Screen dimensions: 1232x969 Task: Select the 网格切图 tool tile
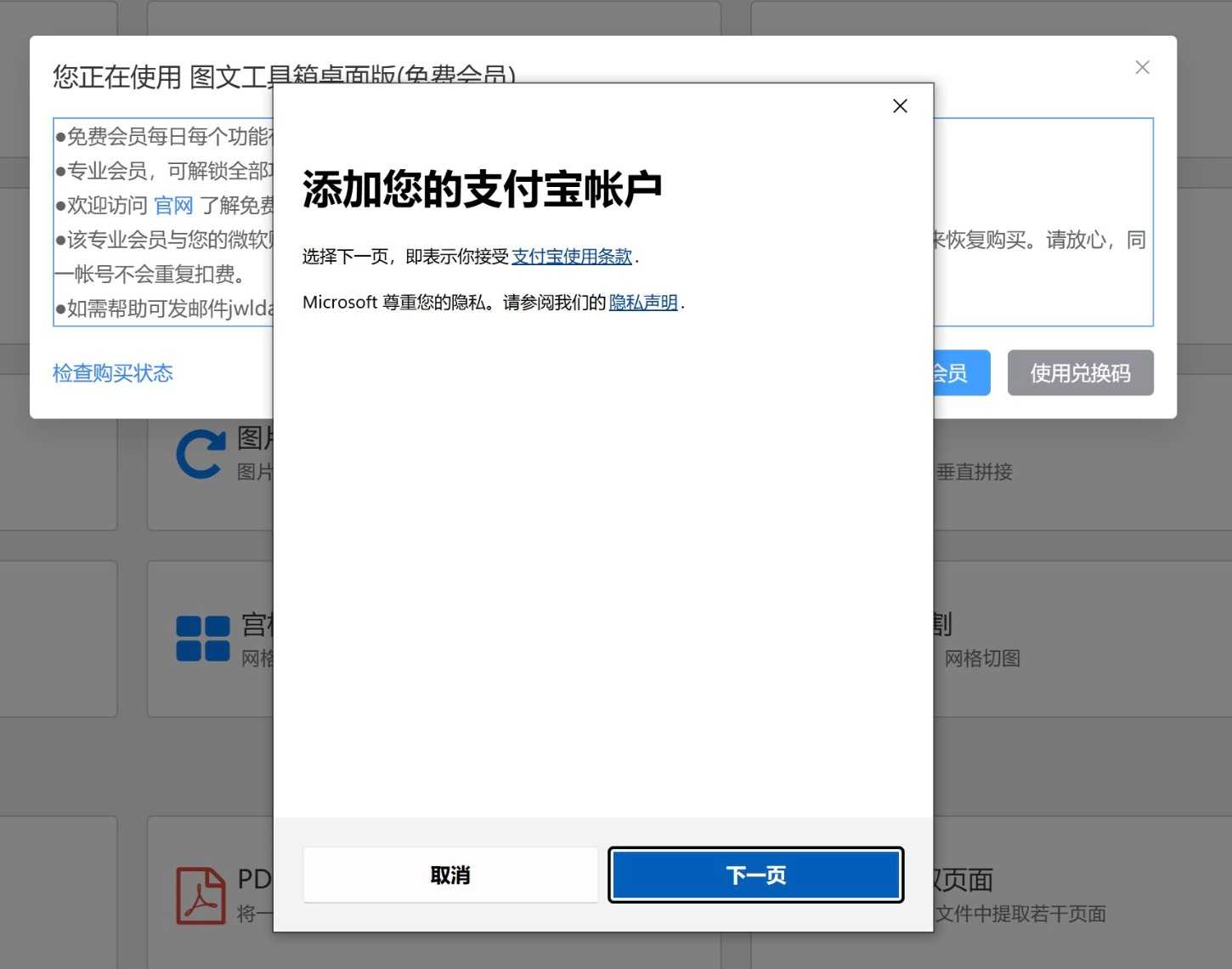[983, 658]
